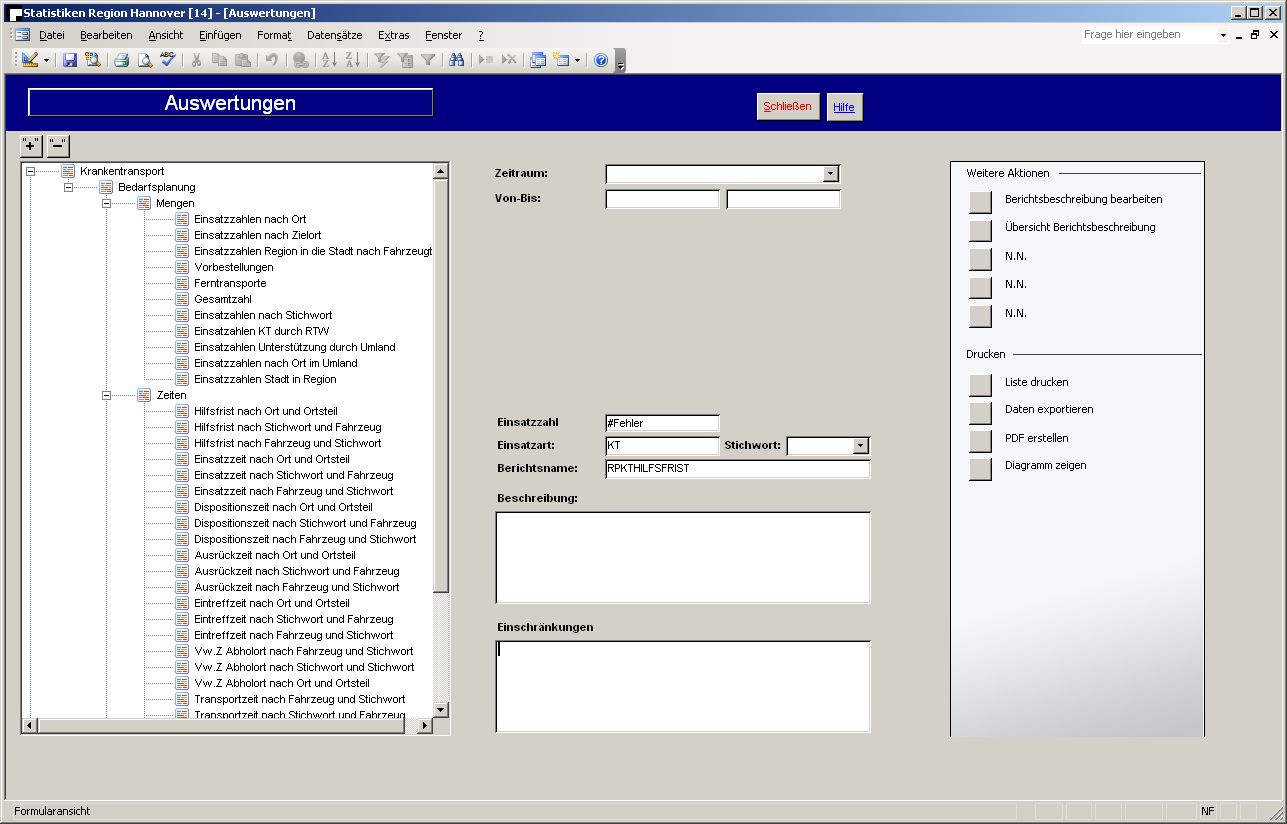Click the Save floppy disk icon

click(70, 60)
